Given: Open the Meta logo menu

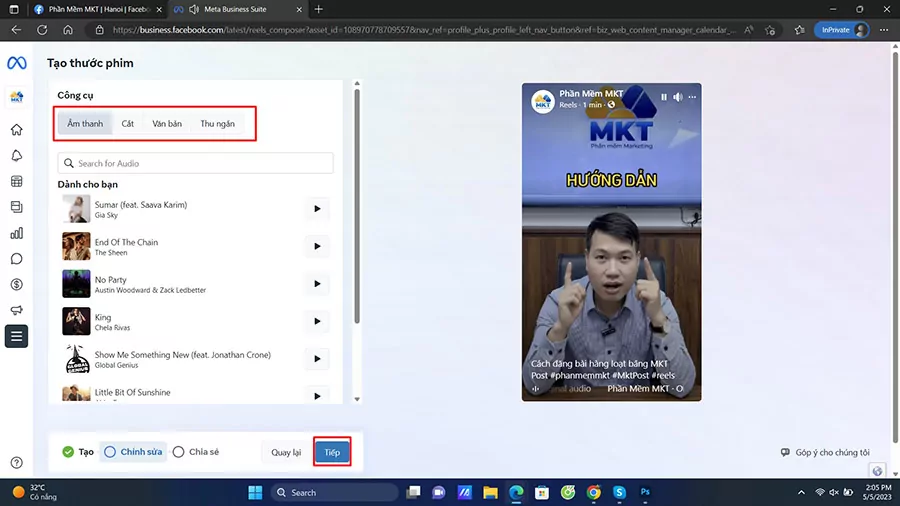Looking at the screenshot, I should coord(17,63).
